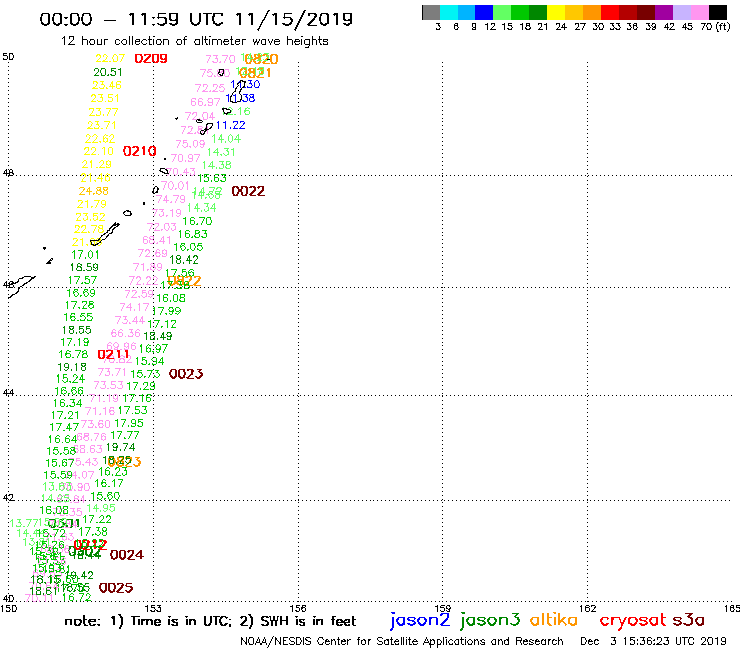Click the yellow 23.46 wave height value
The image size is (740, 650).
coord(107,85)
